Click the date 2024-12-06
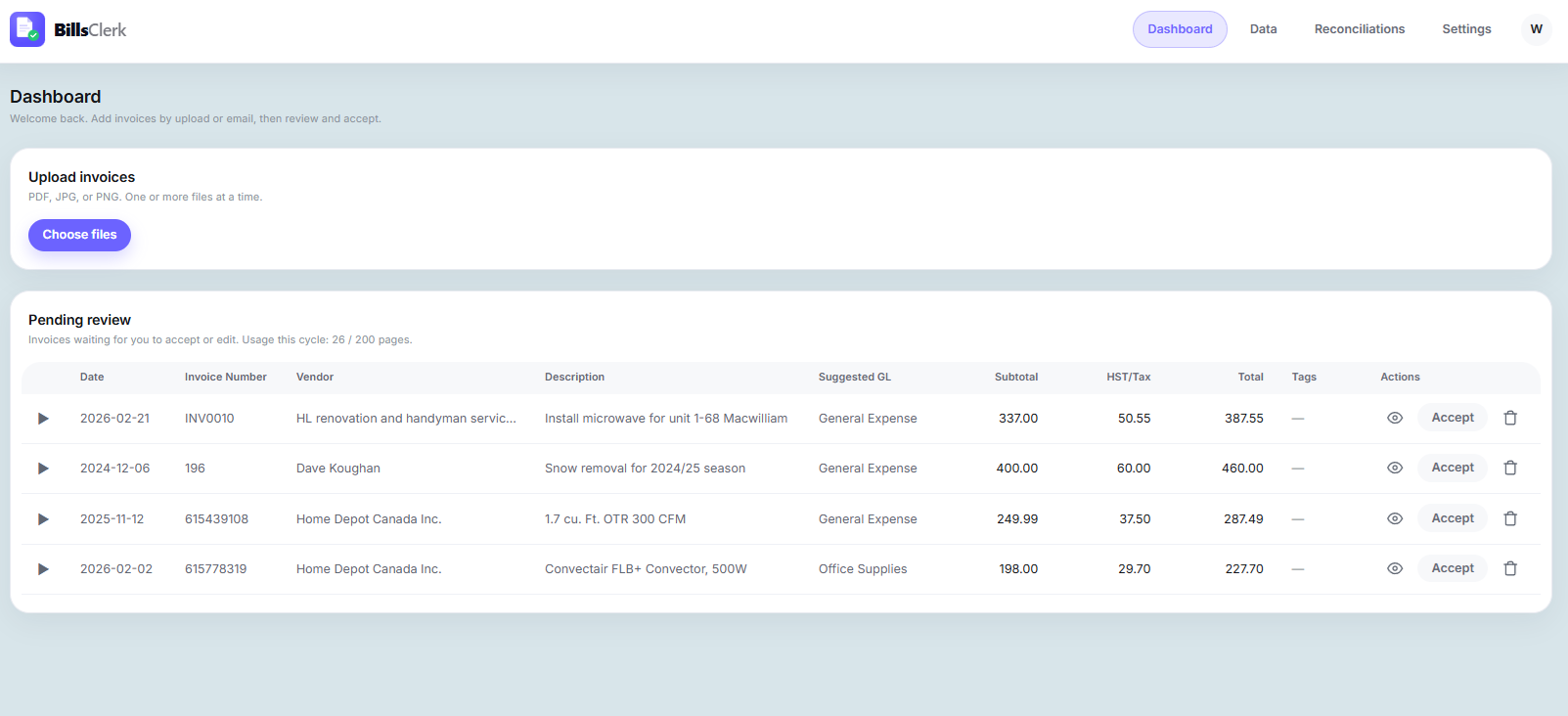 click(115, 469)
